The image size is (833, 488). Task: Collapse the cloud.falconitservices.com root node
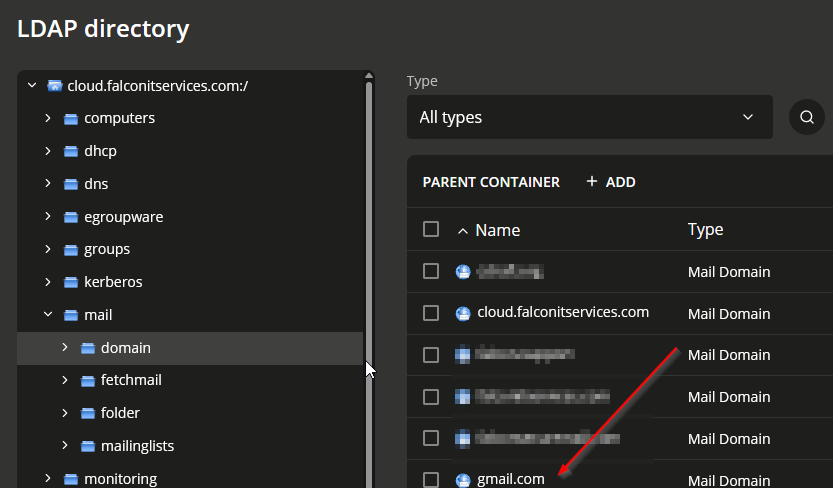(32, 85)
